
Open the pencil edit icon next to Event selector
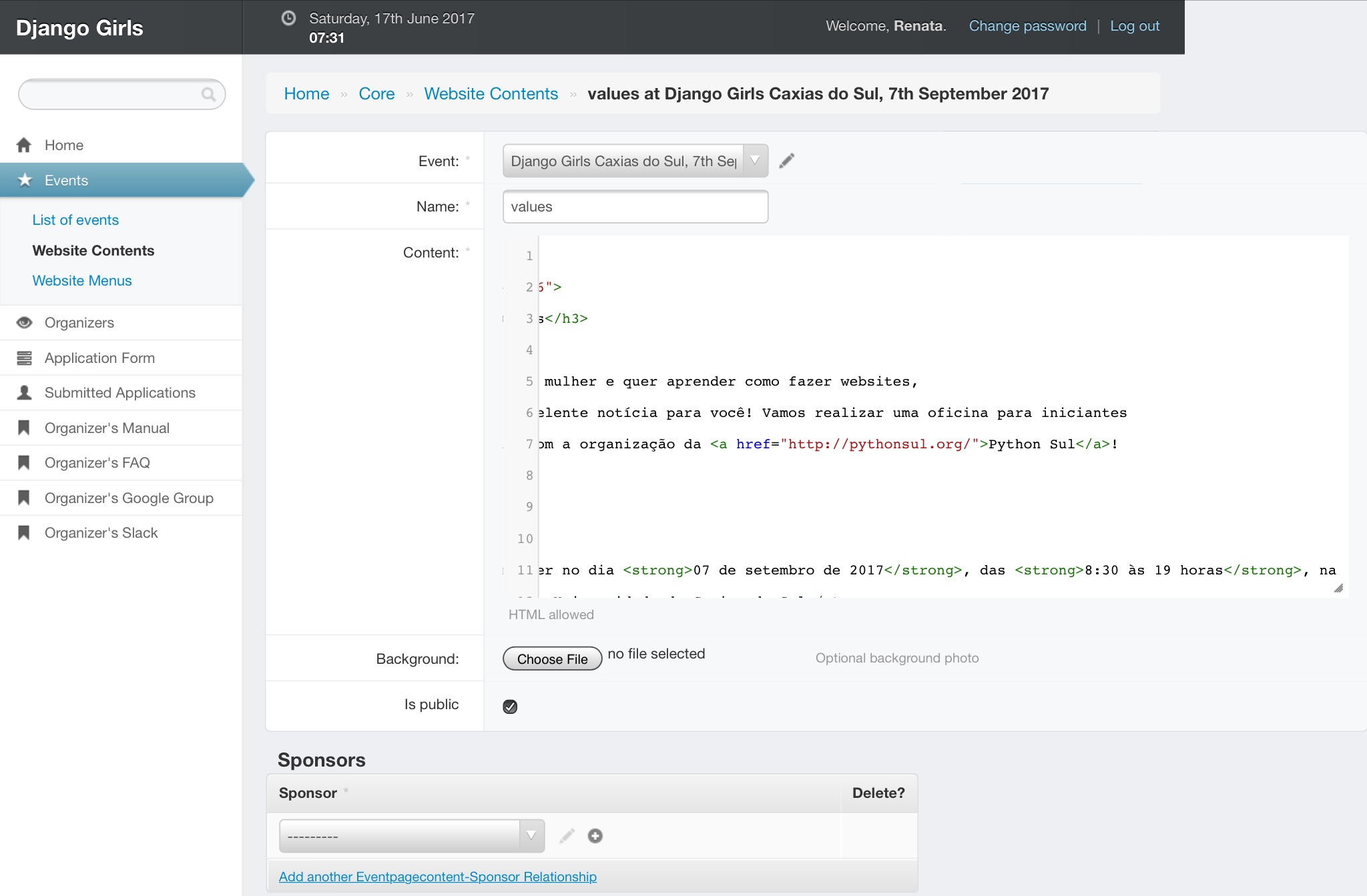click(x=787, y=161)
